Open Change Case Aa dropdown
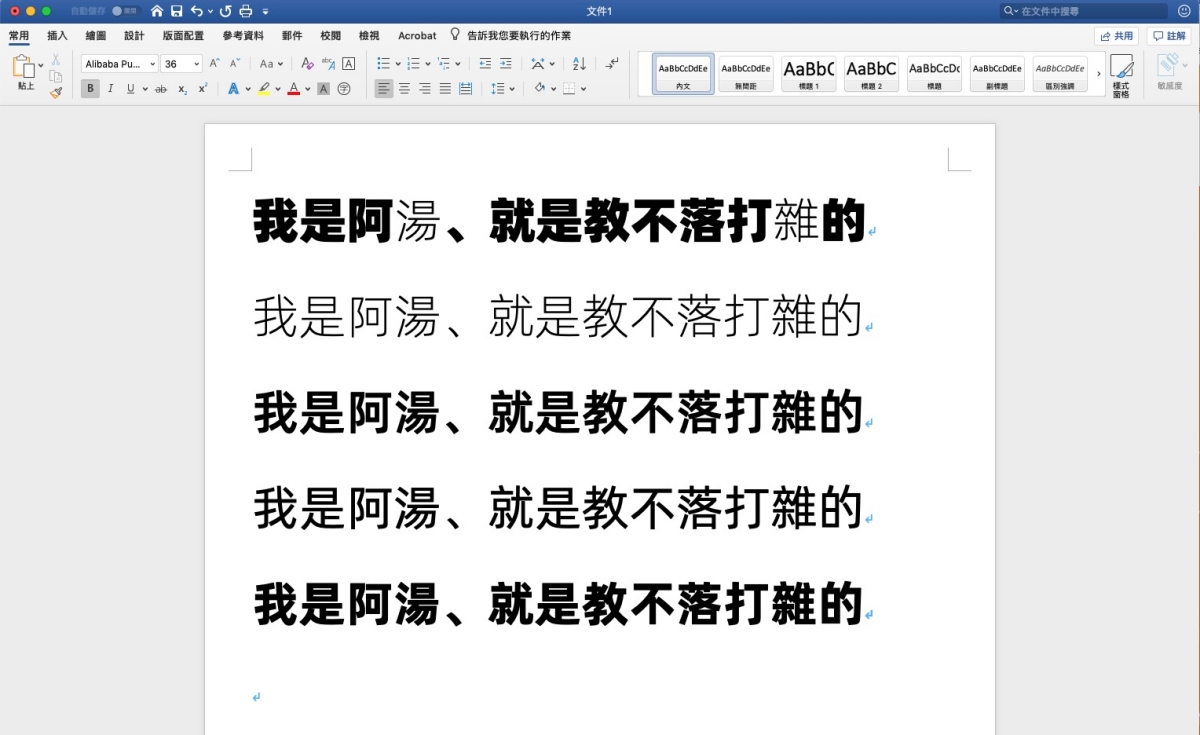1200x735 pixels. (x=271, y=63)
